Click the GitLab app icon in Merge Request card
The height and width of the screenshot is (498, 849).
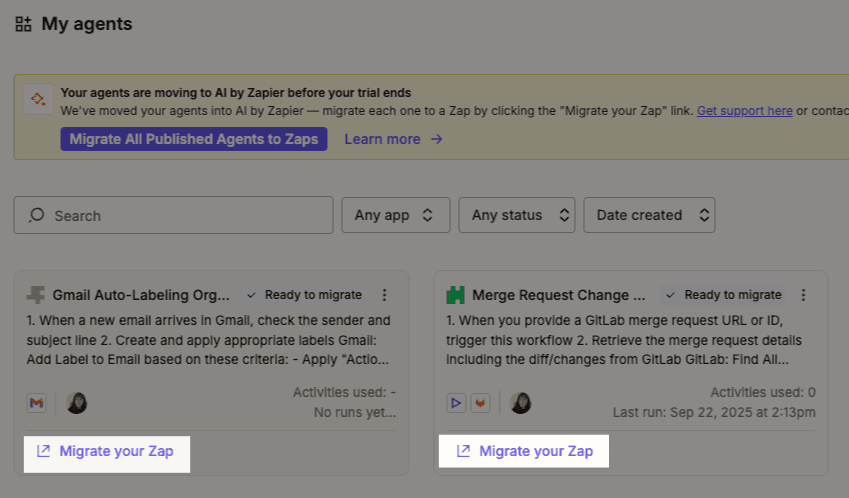point(480,403)
